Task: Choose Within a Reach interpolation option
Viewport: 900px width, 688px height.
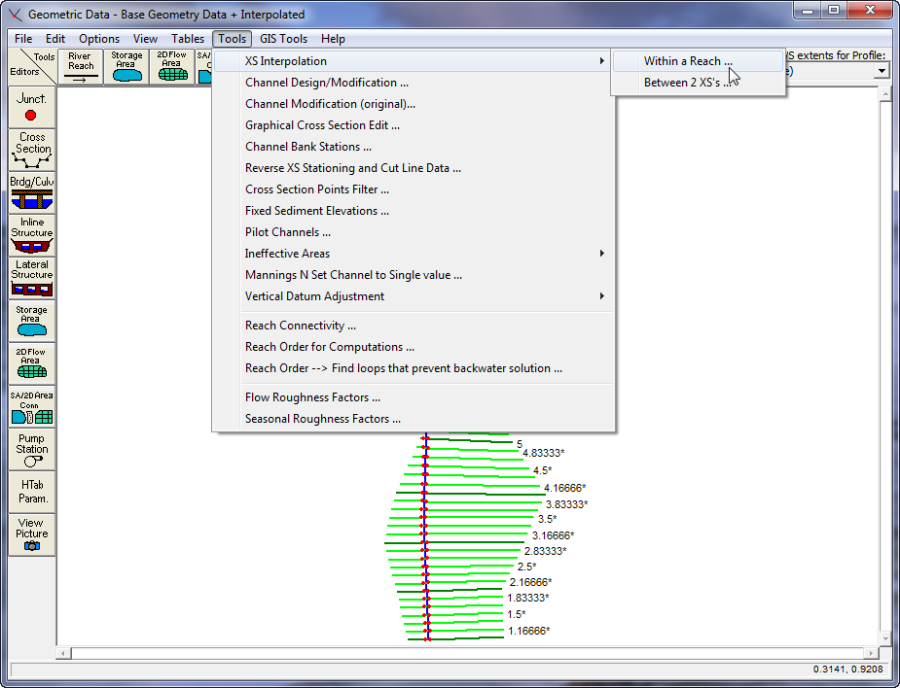Action: (x=687, y=61)
